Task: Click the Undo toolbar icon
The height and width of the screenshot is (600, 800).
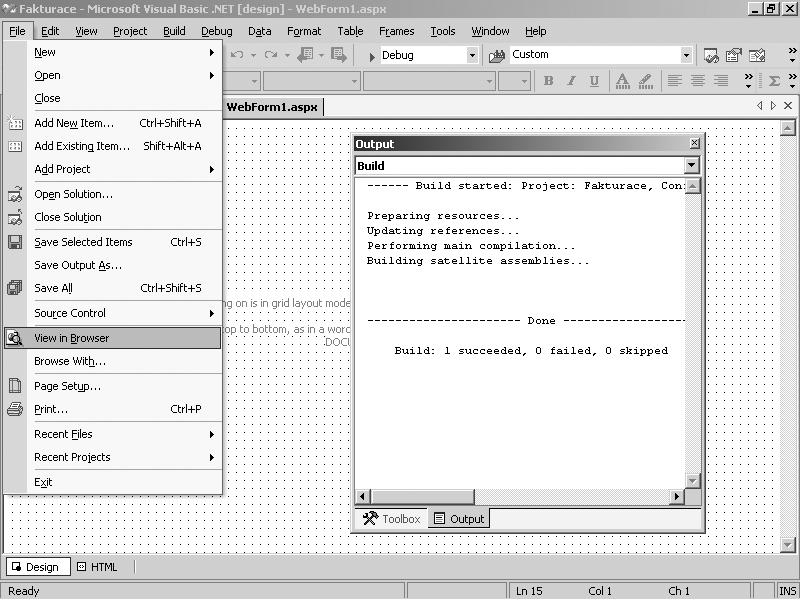Action: [x=237, y=55]
